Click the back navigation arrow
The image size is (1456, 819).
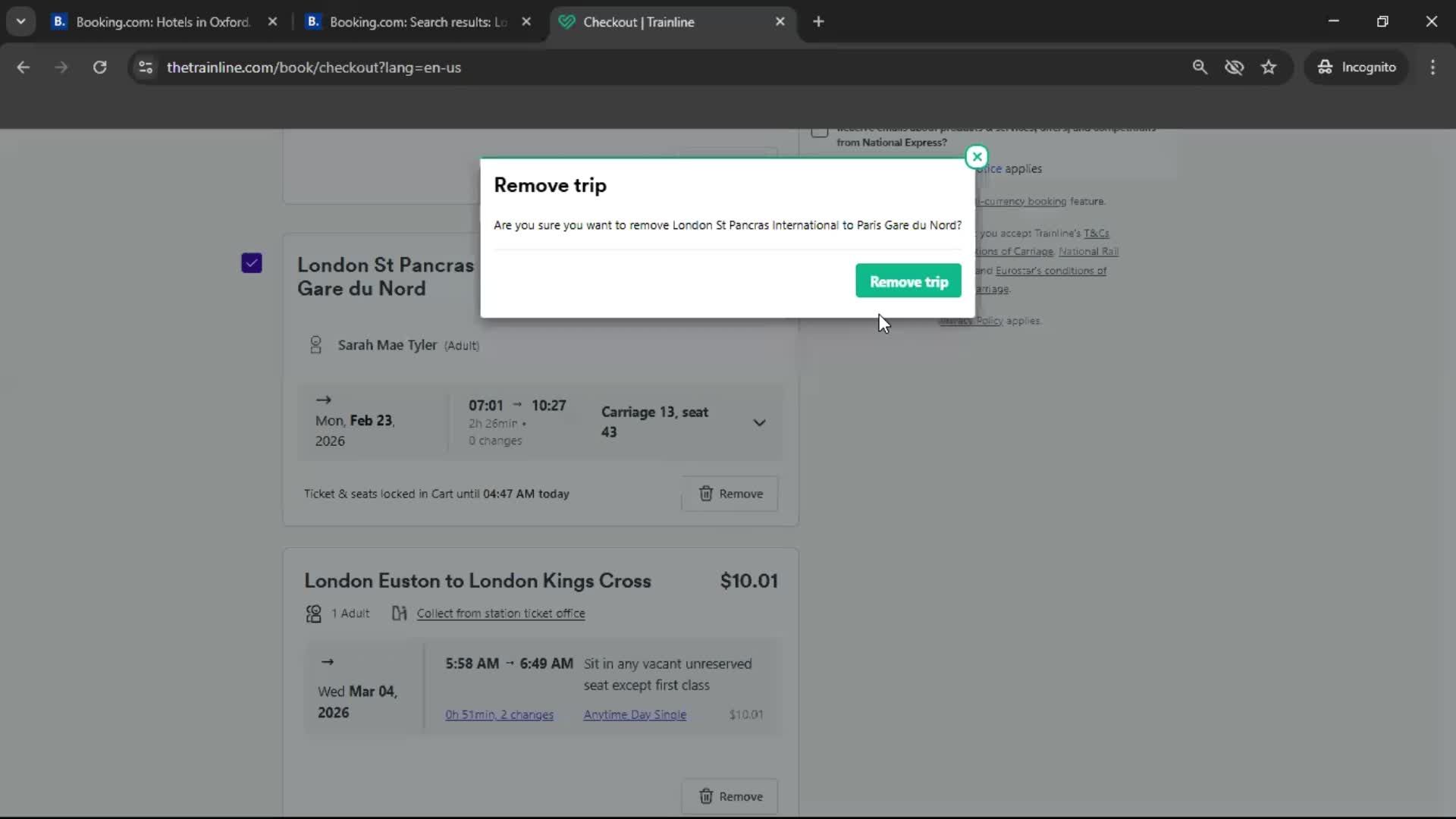click(24, 67)
